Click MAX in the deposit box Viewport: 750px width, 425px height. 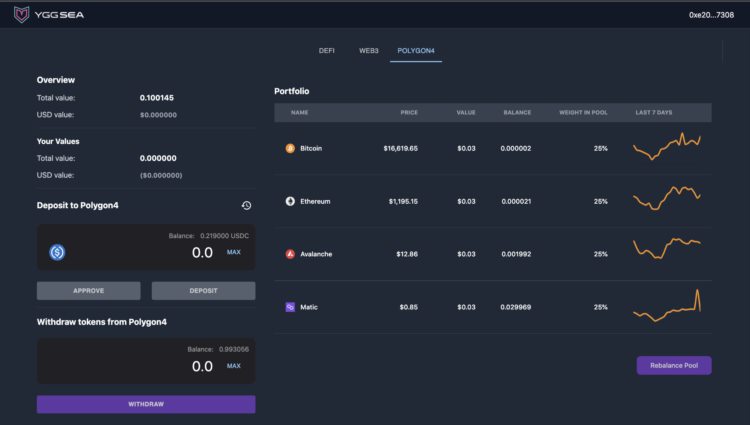click(234, 252)
